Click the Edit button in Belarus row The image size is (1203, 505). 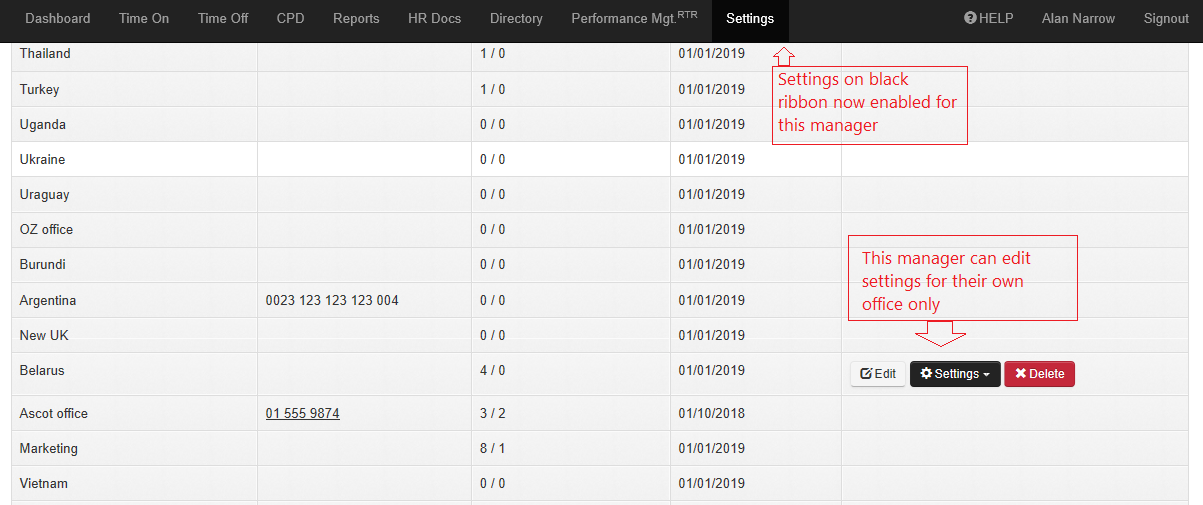(x=878, y=374)
